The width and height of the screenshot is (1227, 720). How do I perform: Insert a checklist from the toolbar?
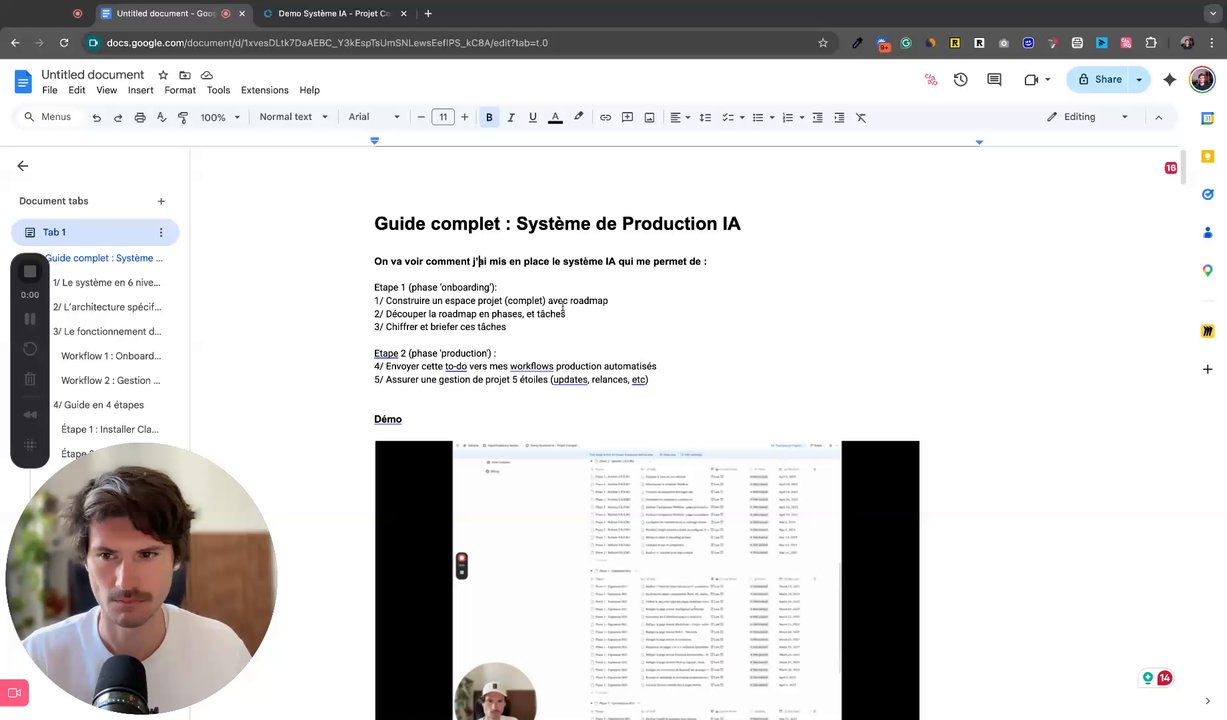(x=728, y=117)
